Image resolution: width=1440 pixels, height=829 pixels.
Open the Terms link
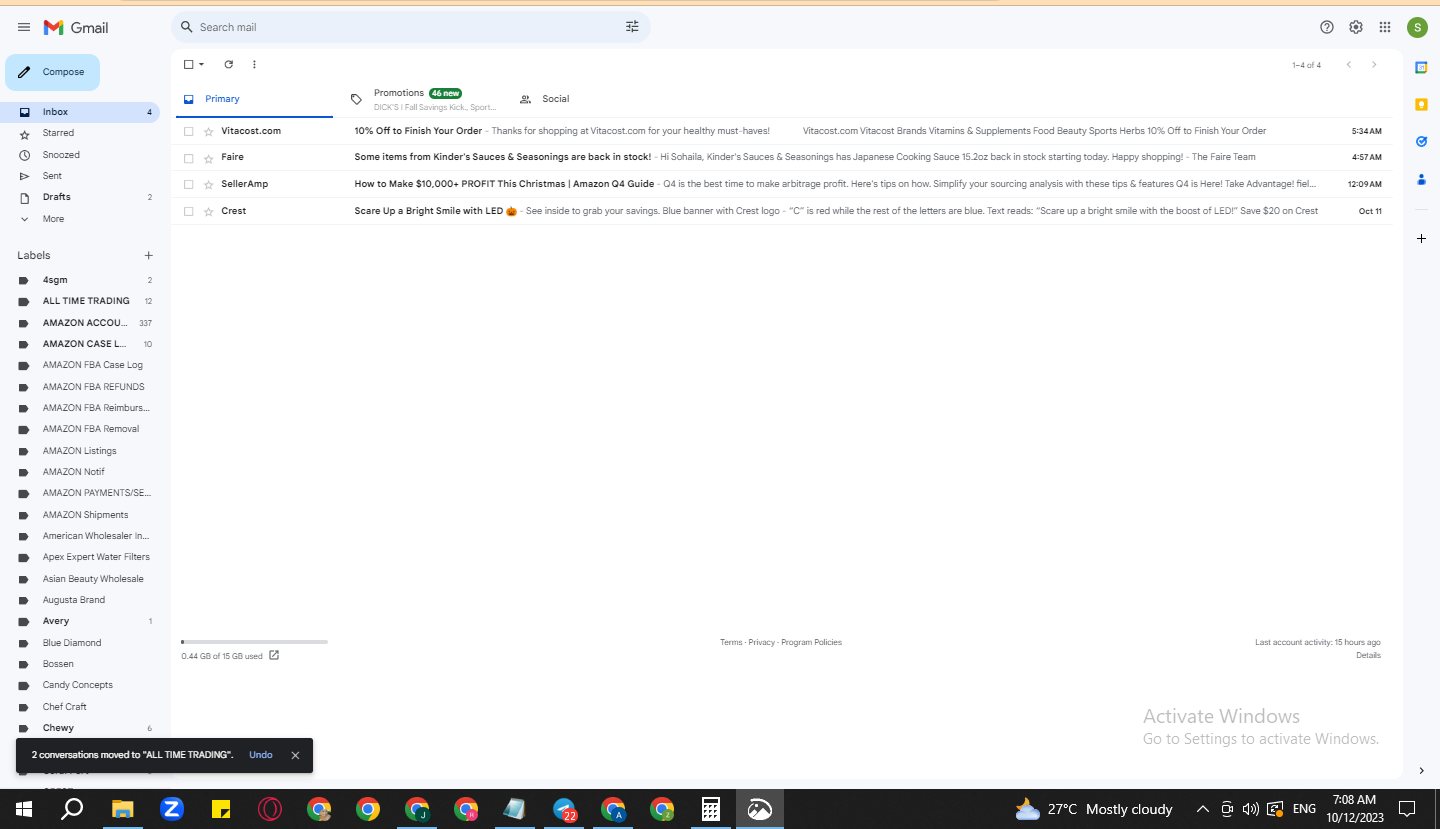pyautogui.click(x=731, y=642)
